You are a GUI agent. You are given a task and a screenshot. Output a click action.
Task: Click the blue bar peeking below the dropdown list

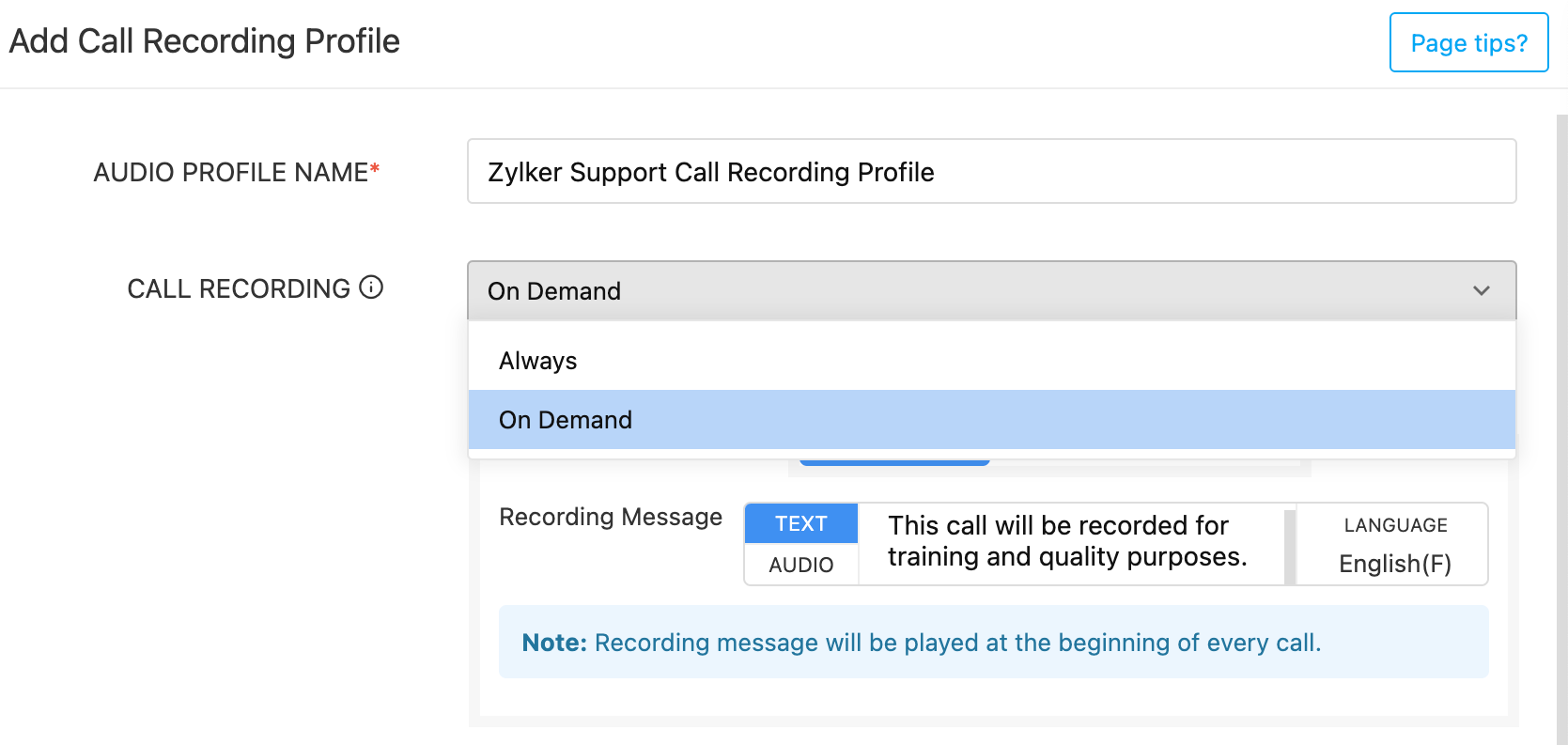(893, 461)
